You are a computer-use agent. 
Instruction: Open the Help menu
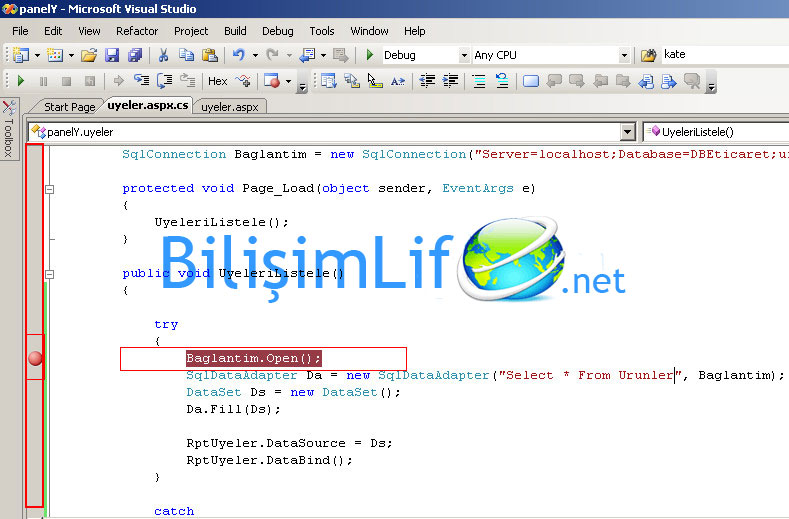(415, 31)
